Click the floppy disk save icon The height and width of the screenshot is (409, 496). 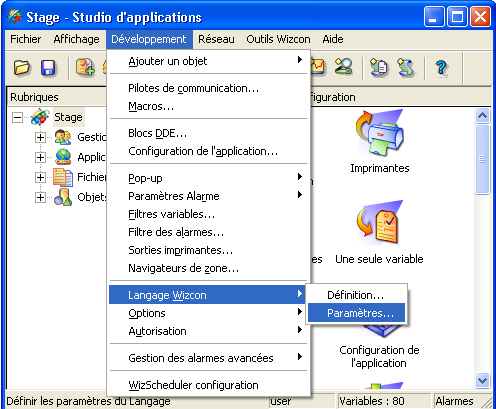(48, 67)
